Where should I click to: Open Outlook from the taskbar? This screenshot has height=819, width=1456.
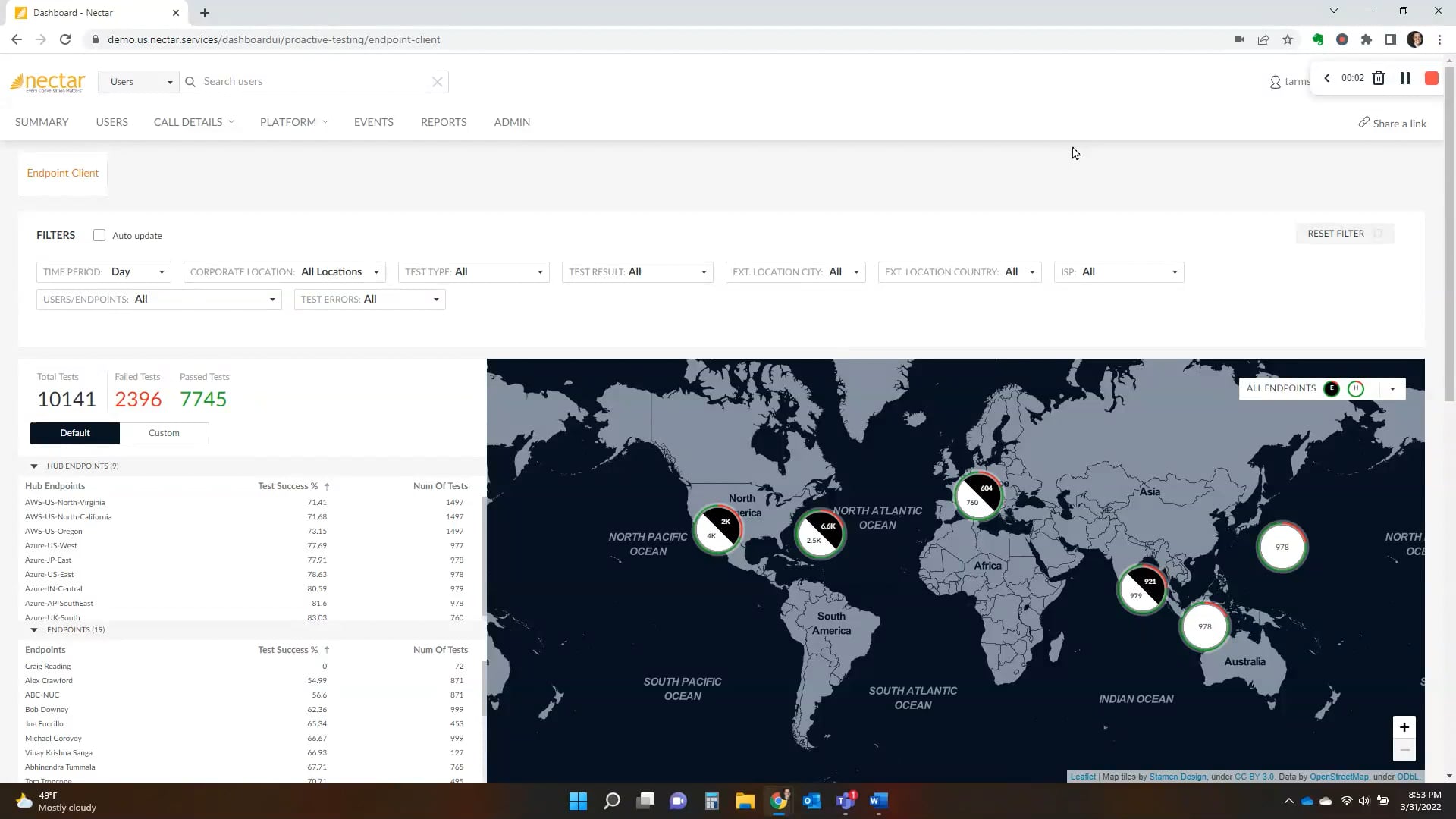tap(811, 801)
